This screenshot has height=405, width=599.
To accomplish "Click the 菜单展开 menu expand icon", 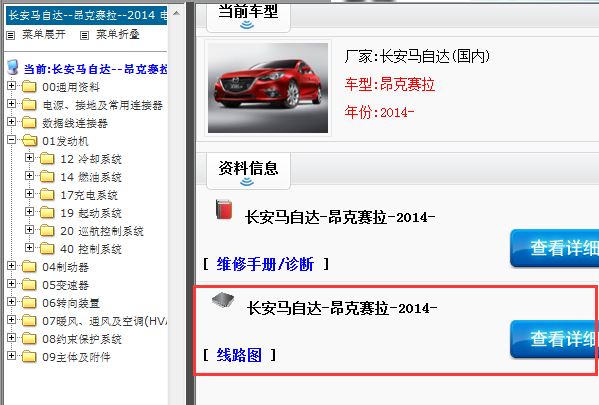I will tap(11, 36).
